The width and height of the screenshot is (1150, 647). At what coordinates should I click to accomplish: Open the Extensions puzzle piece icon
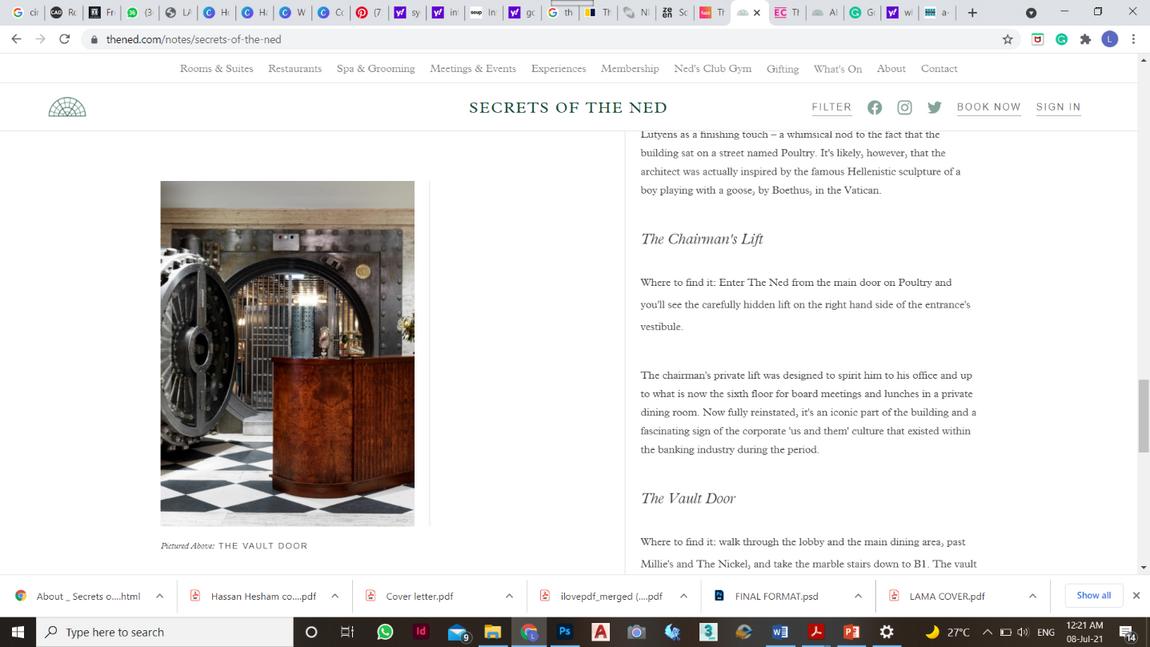click(1085, 40)
